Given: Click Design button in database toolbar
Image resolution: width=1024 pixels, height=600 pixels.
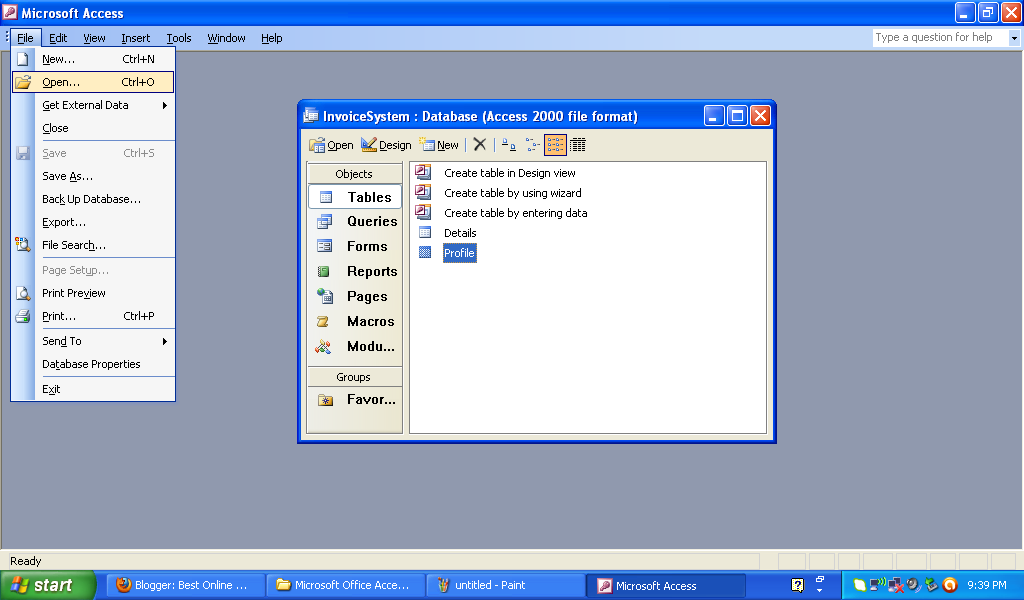Looking at the screenshot, I should tap(386, 145).
